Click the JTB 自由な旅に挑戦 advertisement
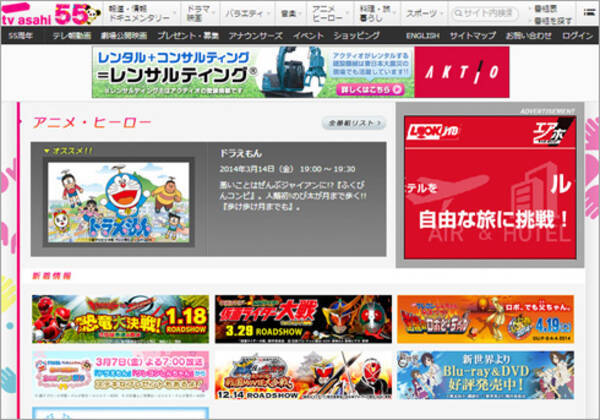 tap(490, 187)
